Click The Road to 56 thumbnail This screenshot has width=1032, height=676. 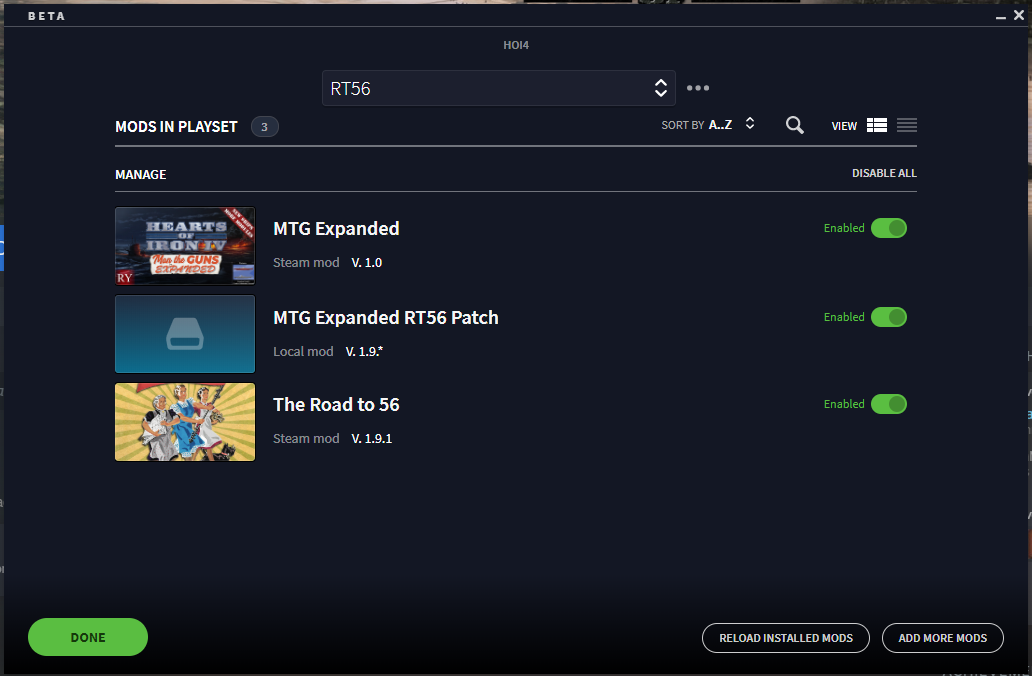point(185,422)
